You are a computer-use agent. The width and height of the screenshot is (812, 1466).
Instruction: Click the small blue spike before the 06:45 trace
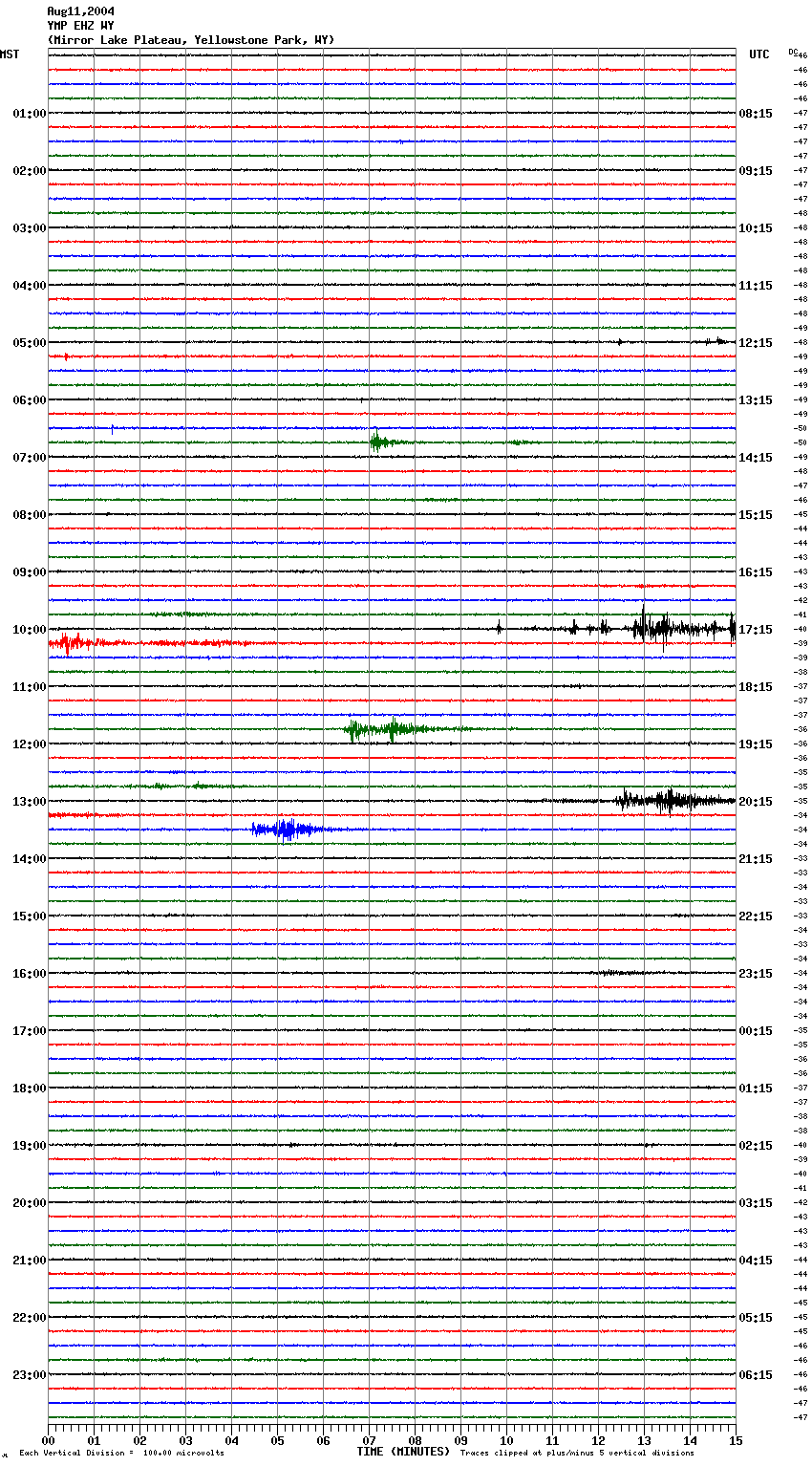(112, 429)
